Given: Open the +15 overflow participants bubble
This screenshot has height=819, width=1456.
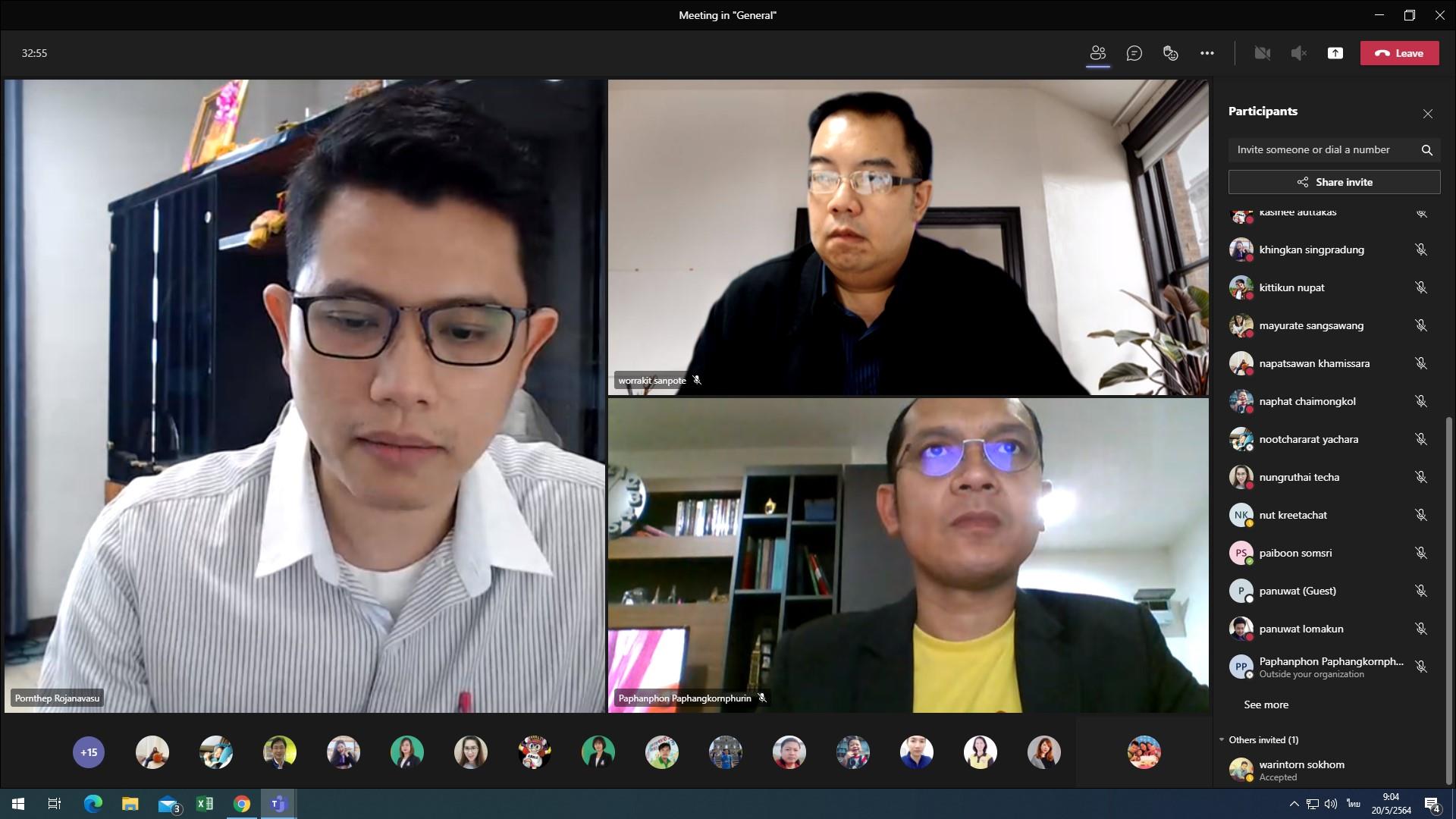Looking at the screenshot, I should click(89, 752).
